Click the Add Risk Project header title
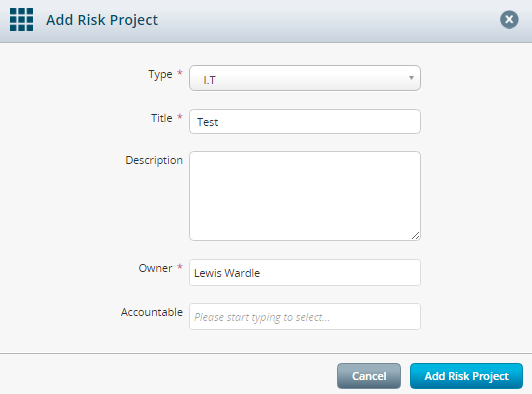Viewport: 532px width, 394px height. [x=102, y=20]
